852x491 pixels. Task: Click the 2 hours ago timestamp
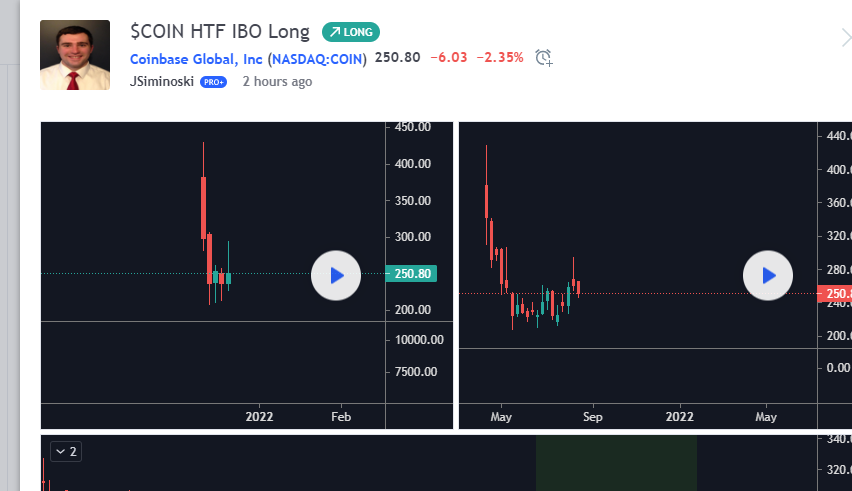(277, 81)
